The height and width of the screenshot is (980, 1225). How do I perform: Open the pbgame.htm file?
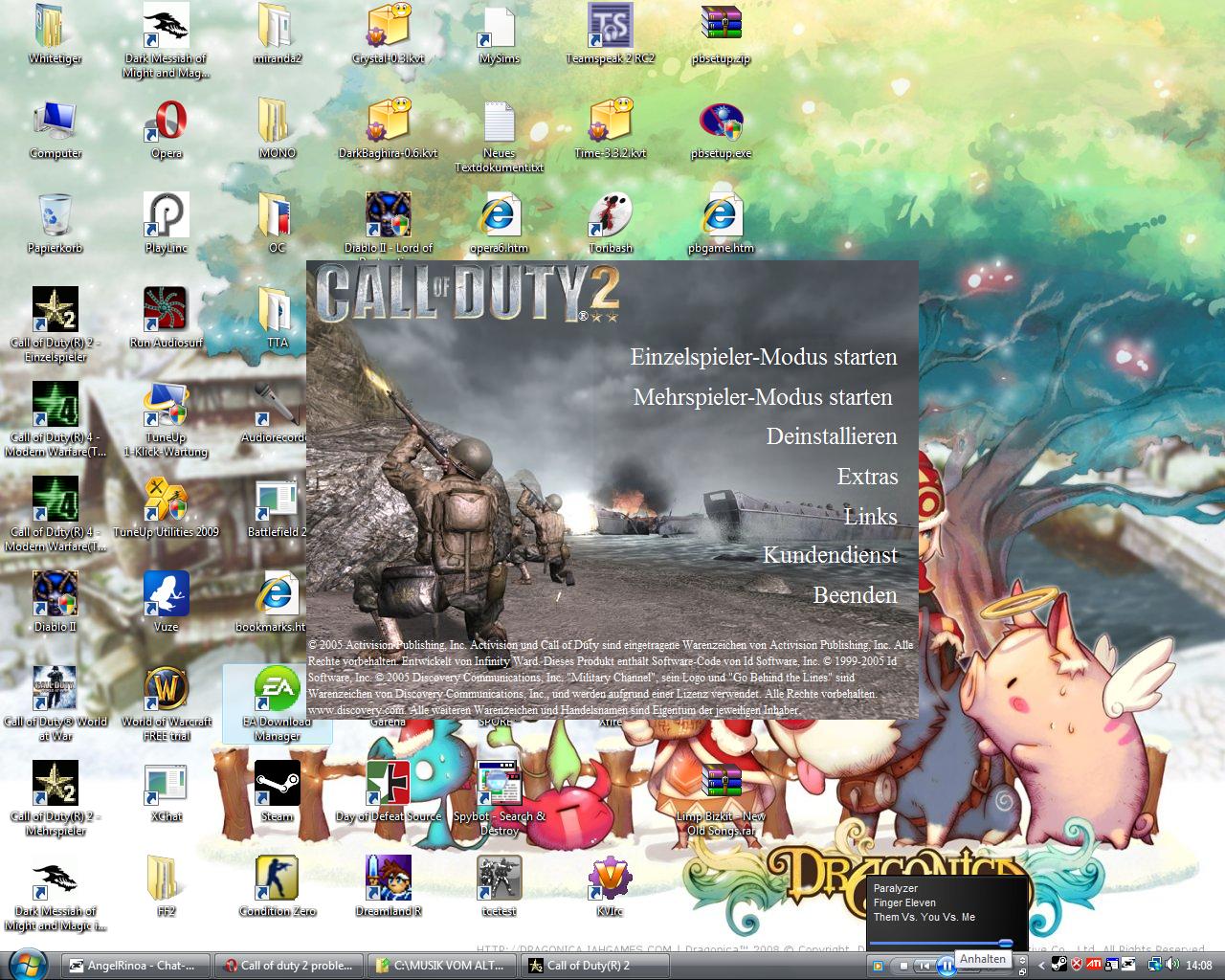coord(721,224)
